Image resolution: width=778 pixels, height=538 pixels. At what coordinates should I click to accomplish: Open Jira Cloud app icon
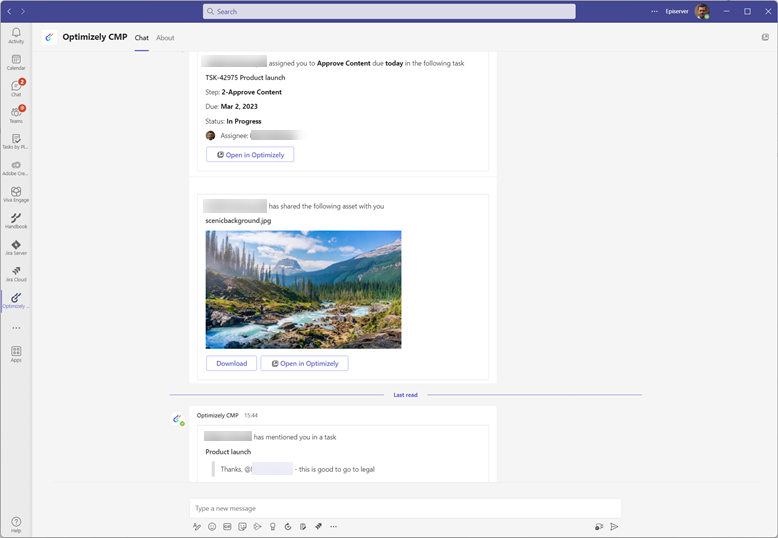point(16,272)
